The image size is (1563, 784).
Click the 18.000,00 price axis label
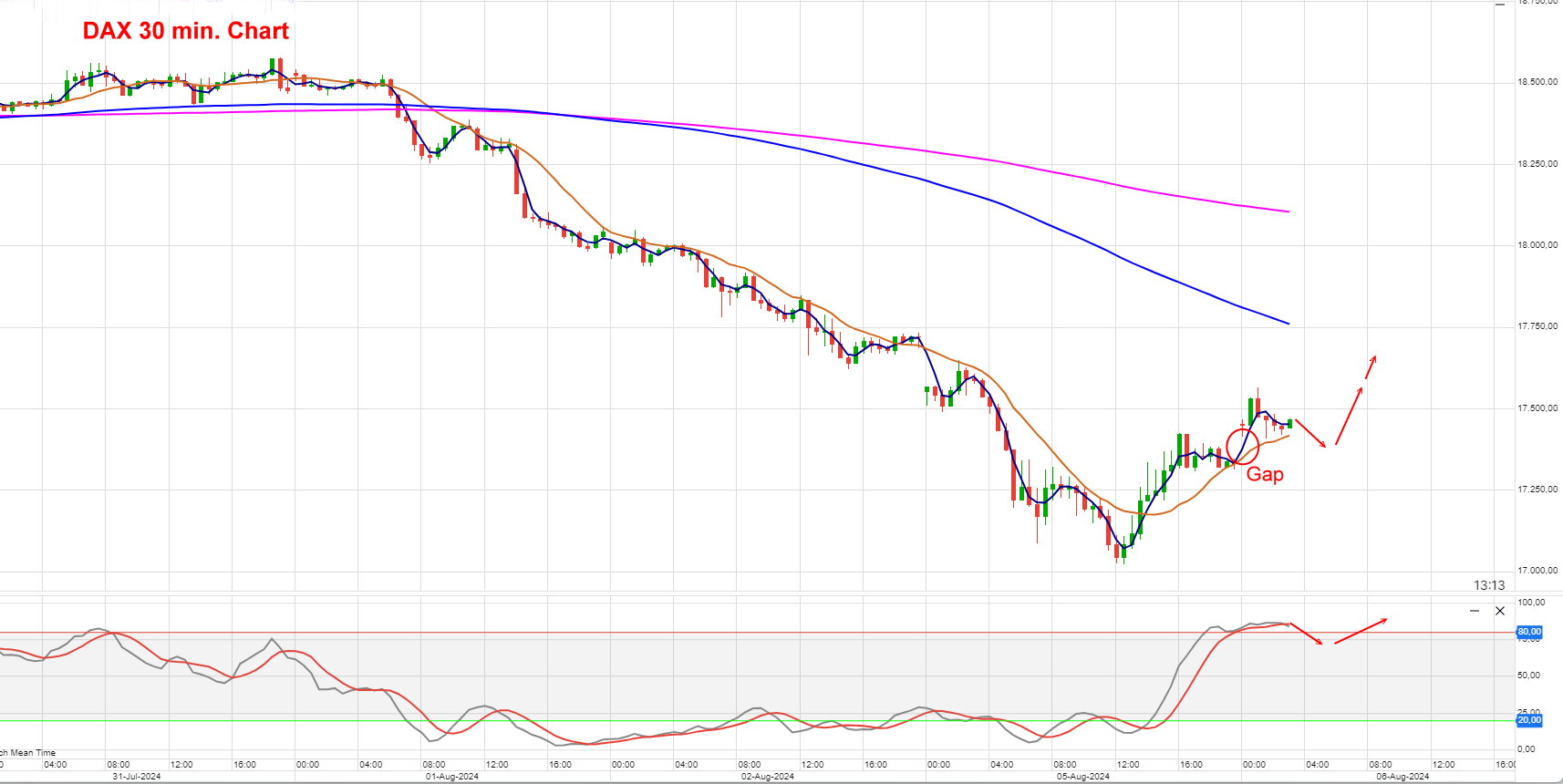[1537, 245]
